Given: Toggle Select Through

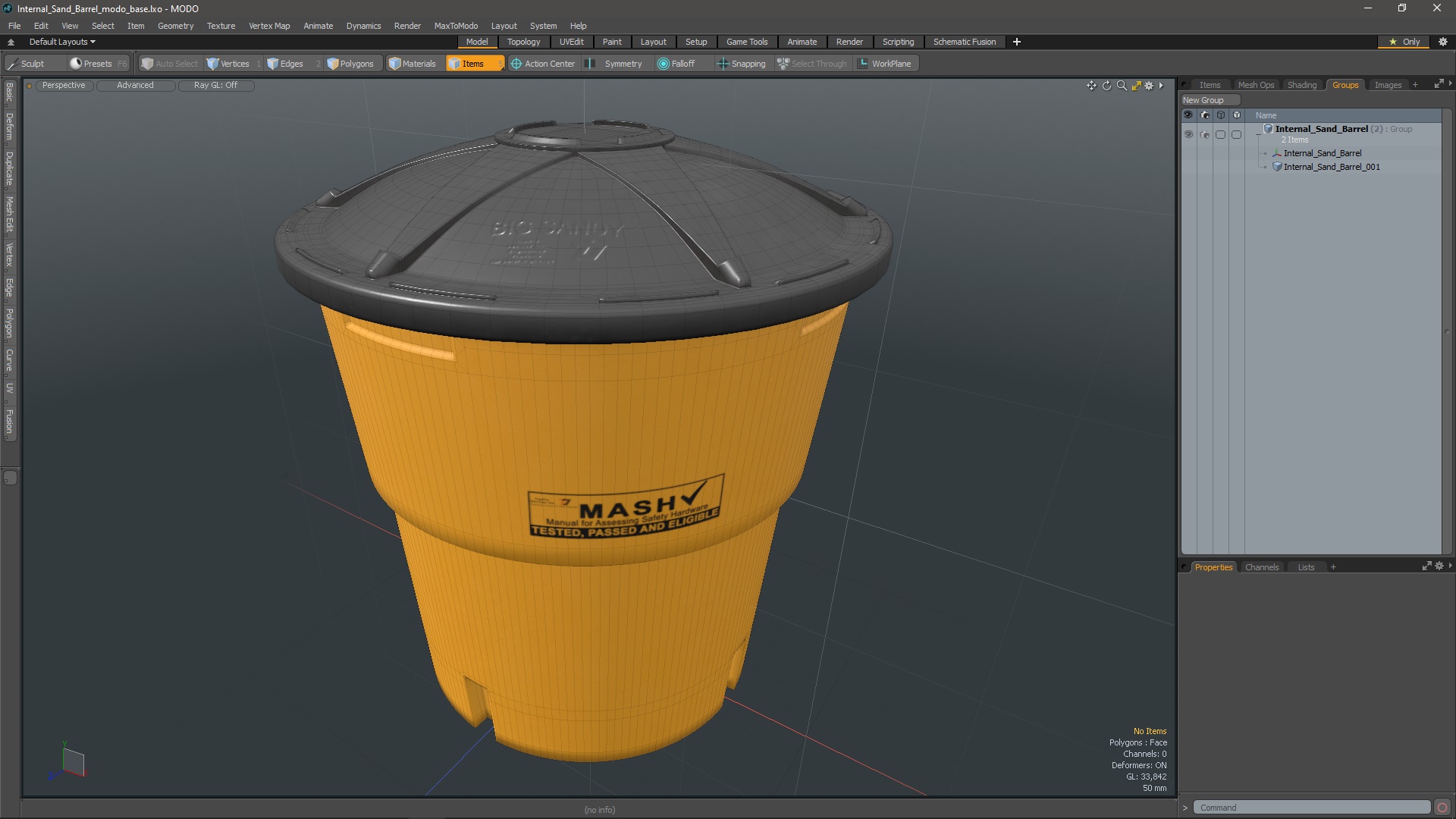Looking at the screenshot, I should click(812, 64).
